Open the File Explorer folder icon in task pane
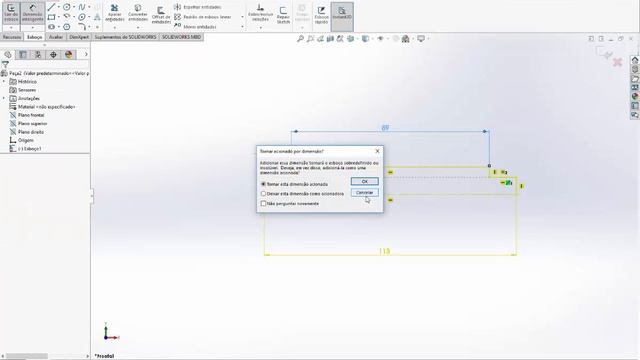 tap(635, 78)
